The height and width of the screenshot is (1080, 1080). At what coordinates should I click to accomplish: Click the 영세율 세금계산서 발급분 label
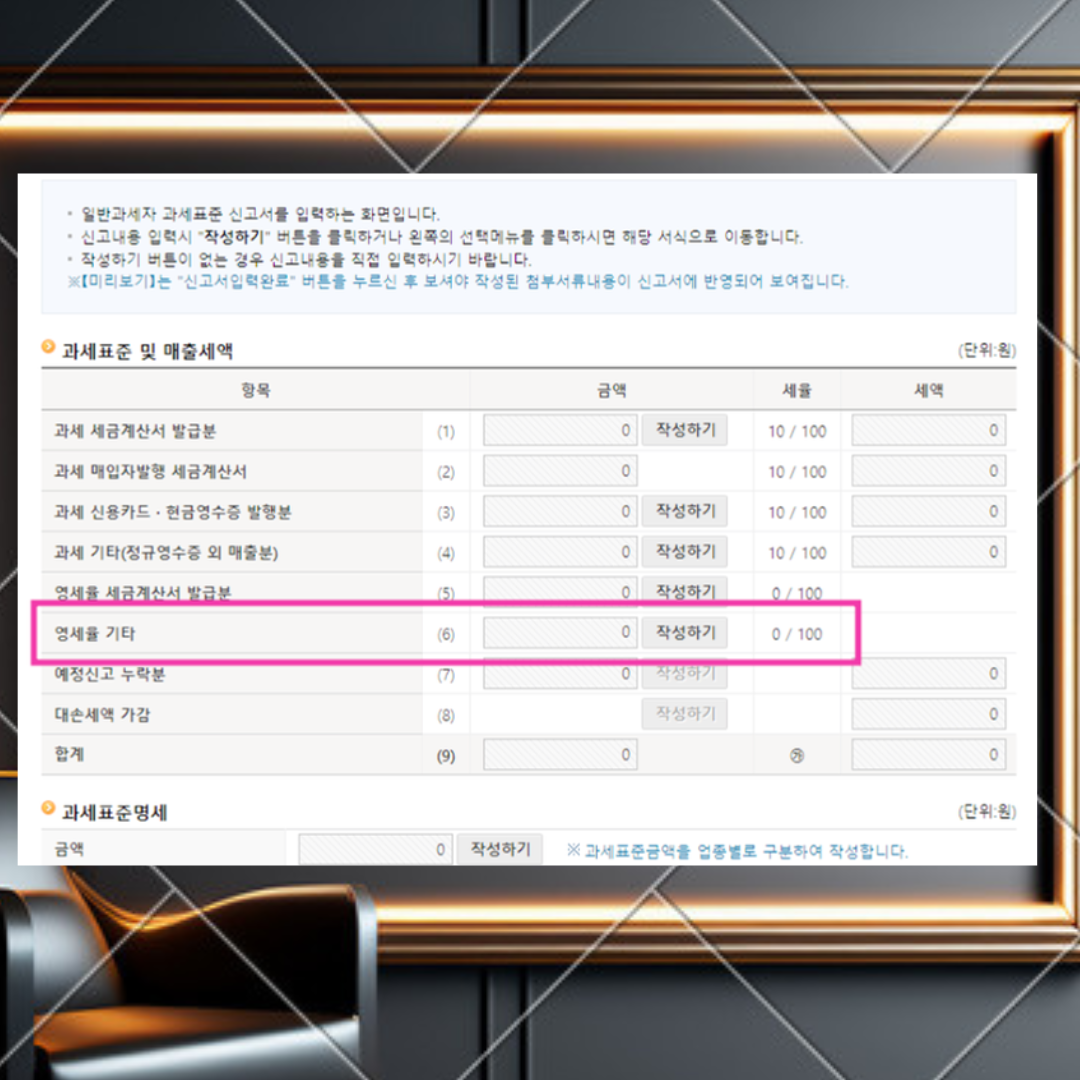point(143,592)
